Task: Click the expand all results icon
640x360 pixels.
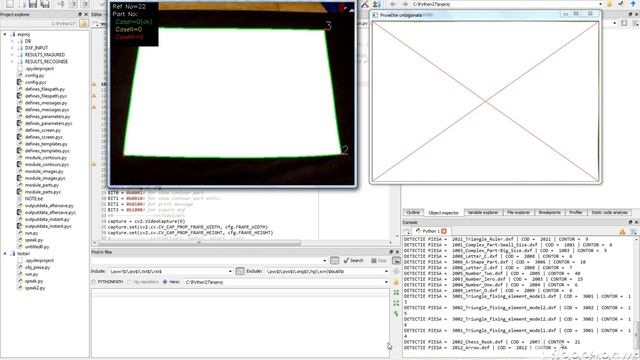Action: (396, 303)
